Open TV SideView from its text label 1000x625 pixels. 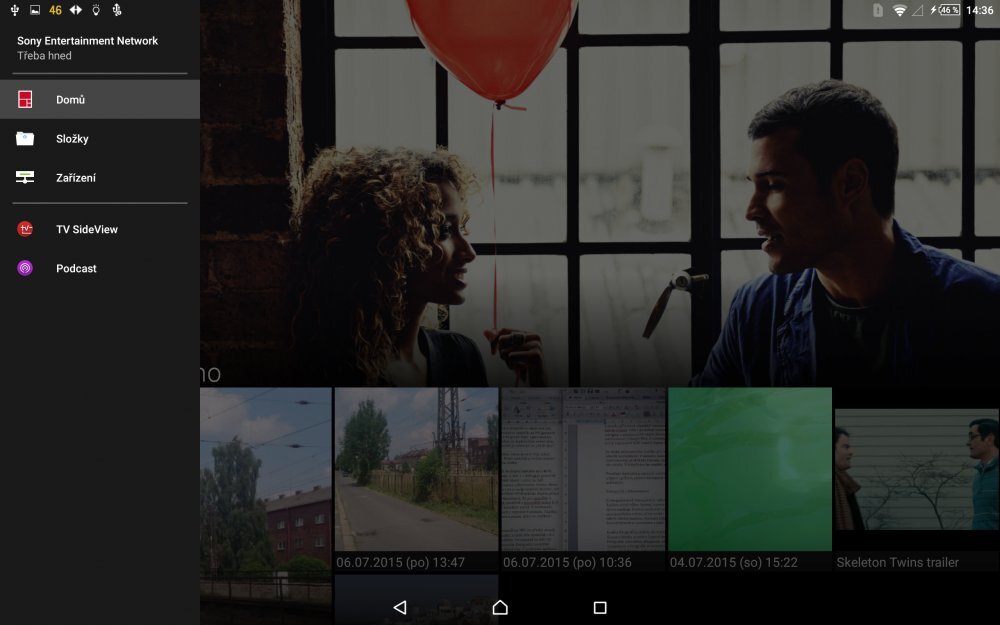point(88,229)
